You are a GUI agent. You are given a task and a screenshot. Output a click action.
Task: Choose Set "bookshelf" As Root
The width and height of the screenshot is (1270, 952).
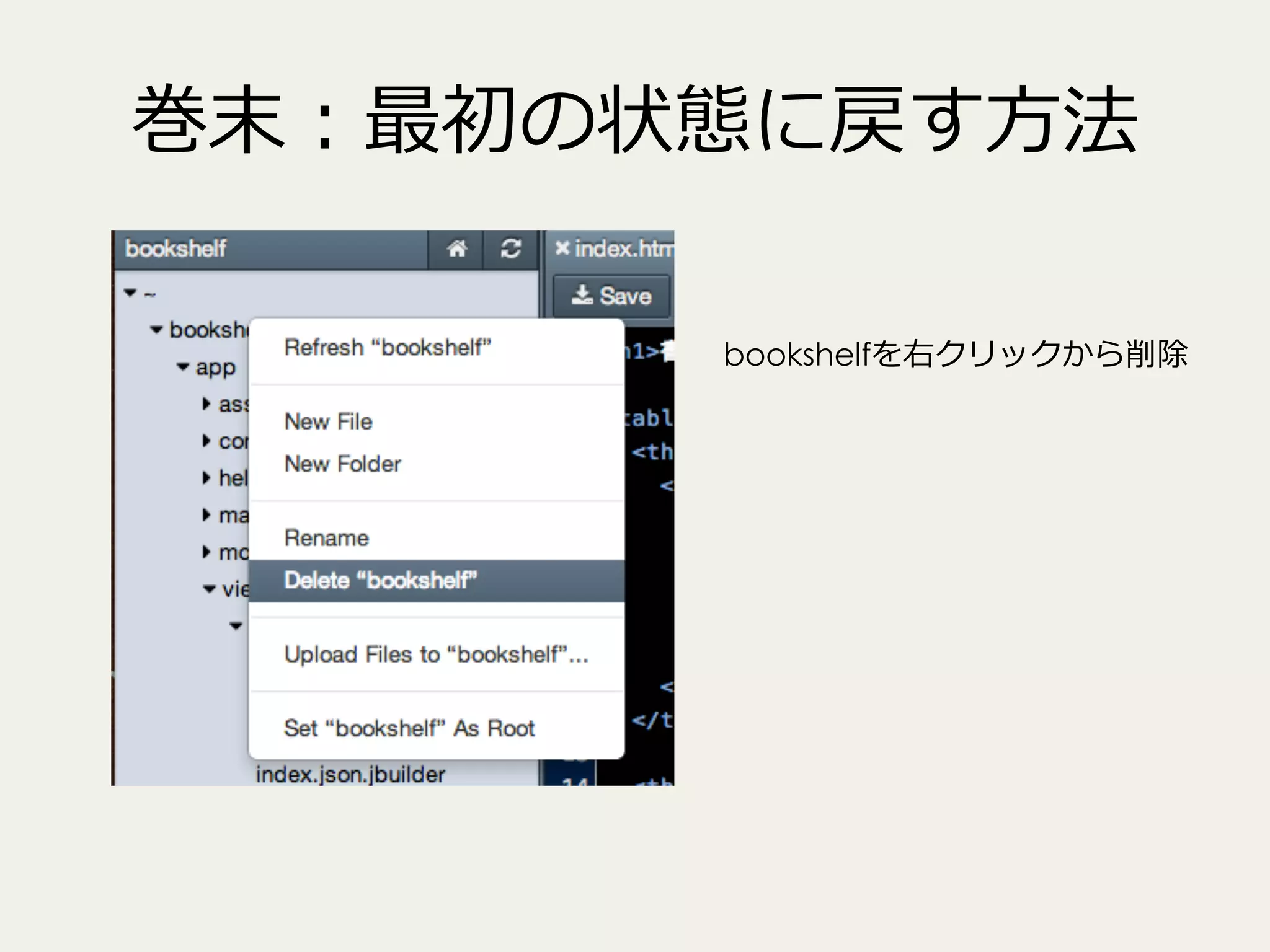click(437, 728)
